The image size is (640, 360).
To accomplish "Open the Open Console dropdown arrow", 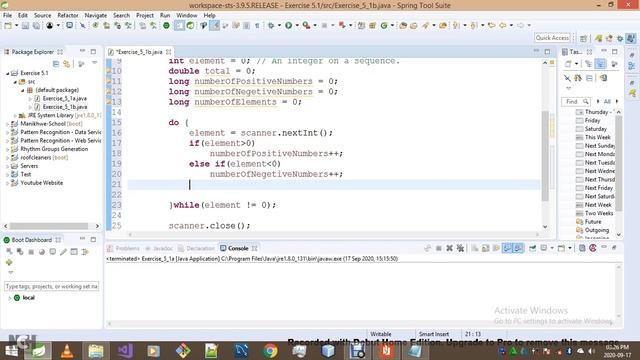I will pyautogui.click(x=570, y=248).
